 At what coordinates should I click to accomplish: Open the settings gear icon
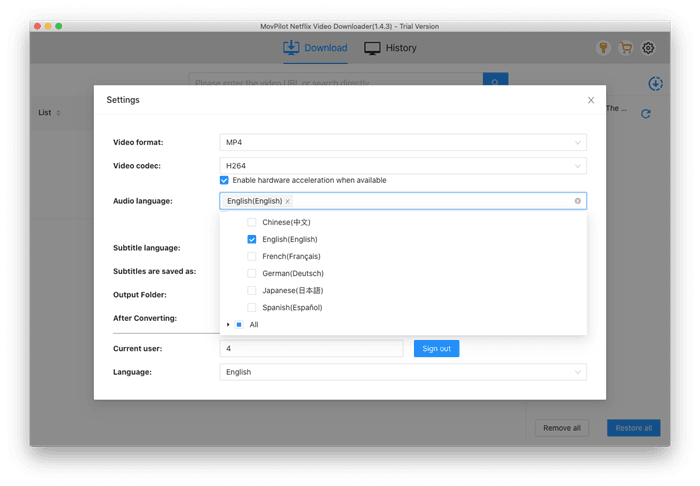(648, 48)
